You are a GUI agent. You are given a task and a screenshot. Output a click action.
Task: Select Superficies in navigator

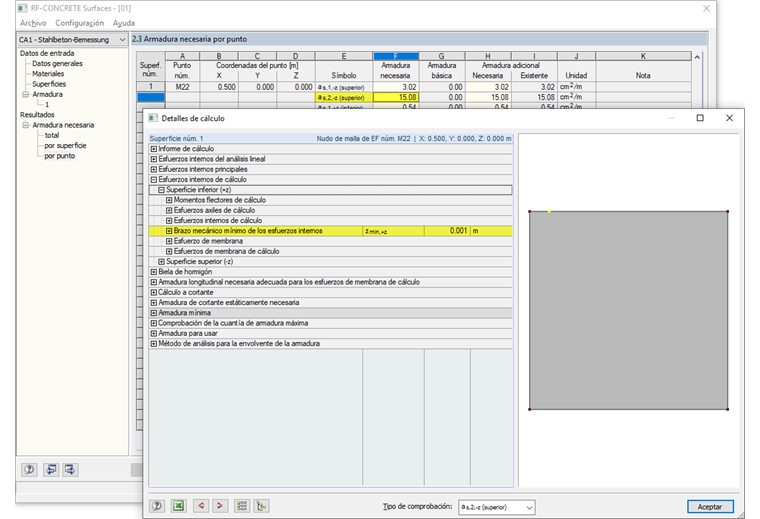49,84
